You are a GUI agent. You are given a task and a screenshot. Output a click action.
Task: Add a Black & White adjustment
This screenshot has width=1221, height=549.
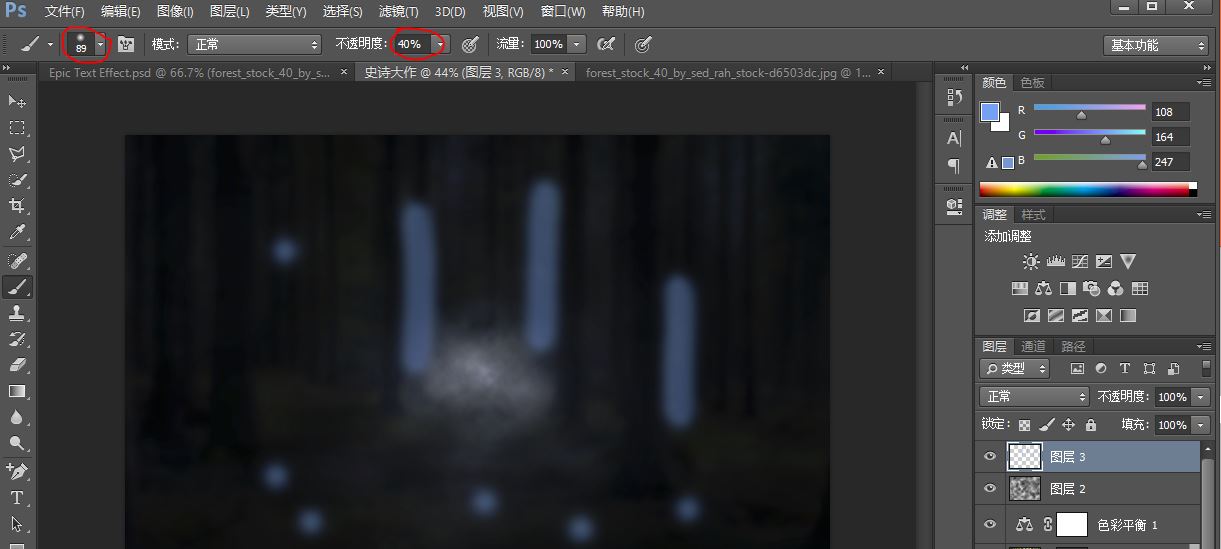(1067, 289)
